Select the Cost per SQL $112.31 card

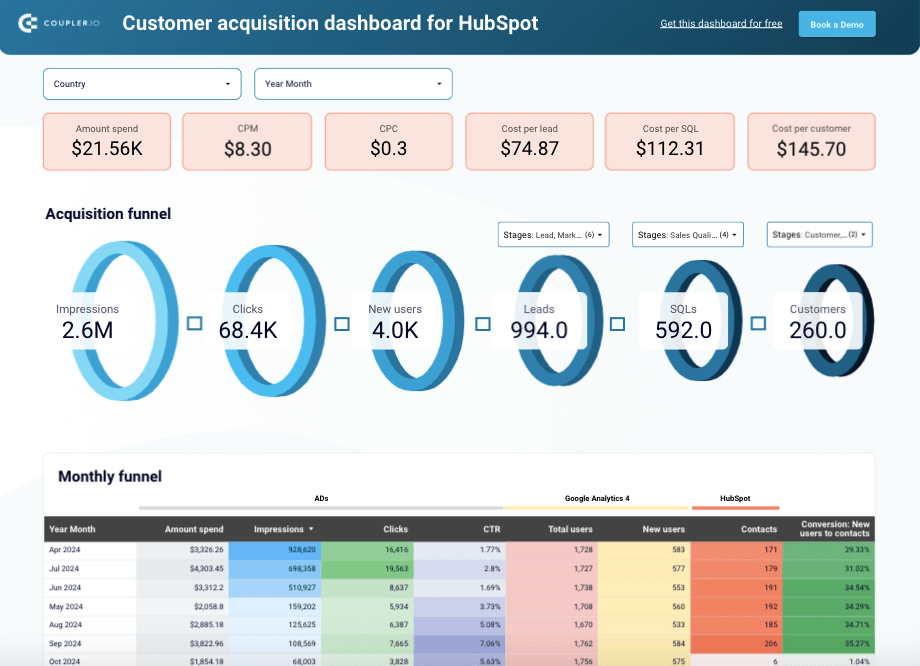tap(670, 142)
